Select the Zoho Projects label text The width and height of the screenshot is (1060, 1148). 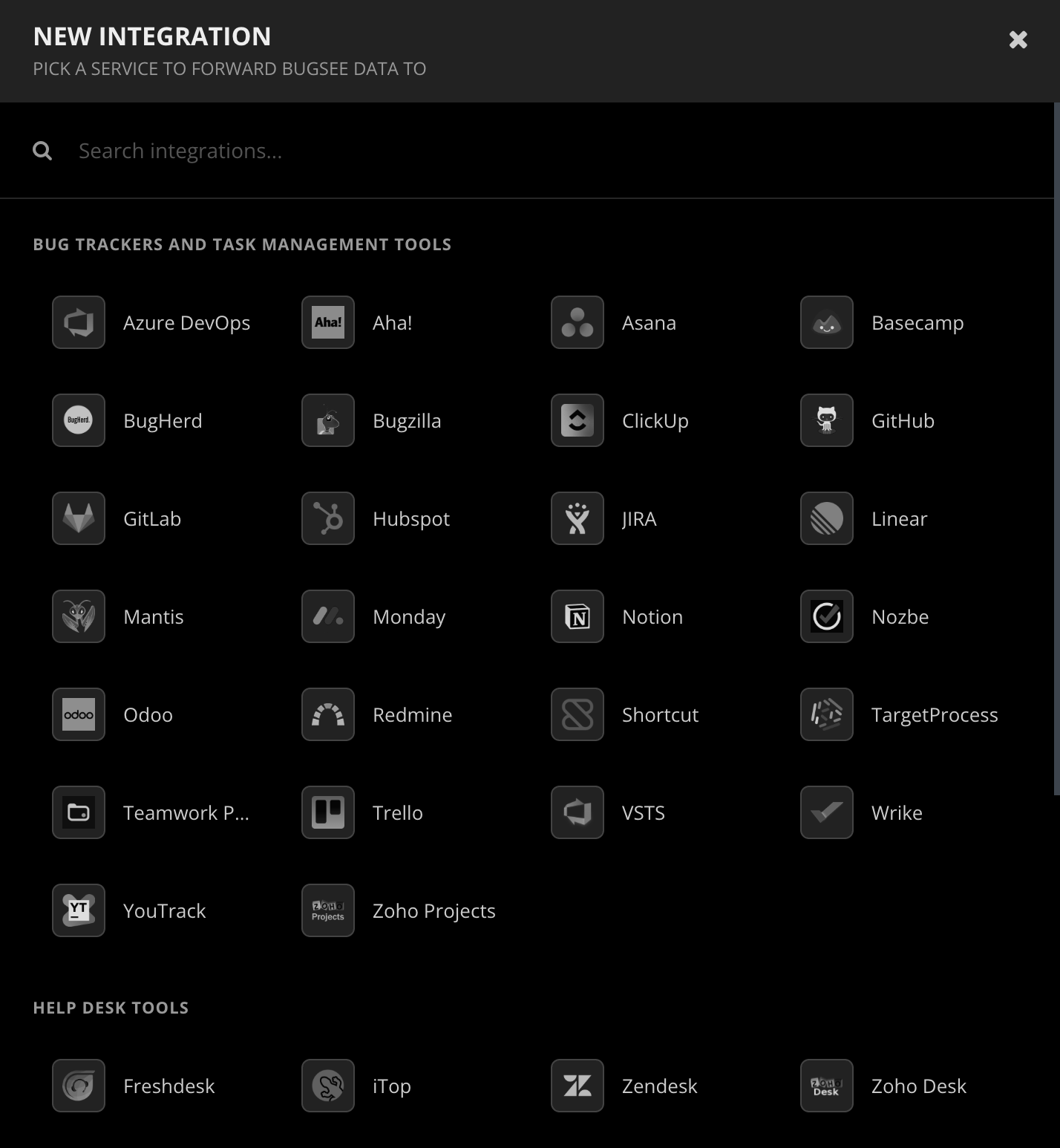click(x=434, y=911)
